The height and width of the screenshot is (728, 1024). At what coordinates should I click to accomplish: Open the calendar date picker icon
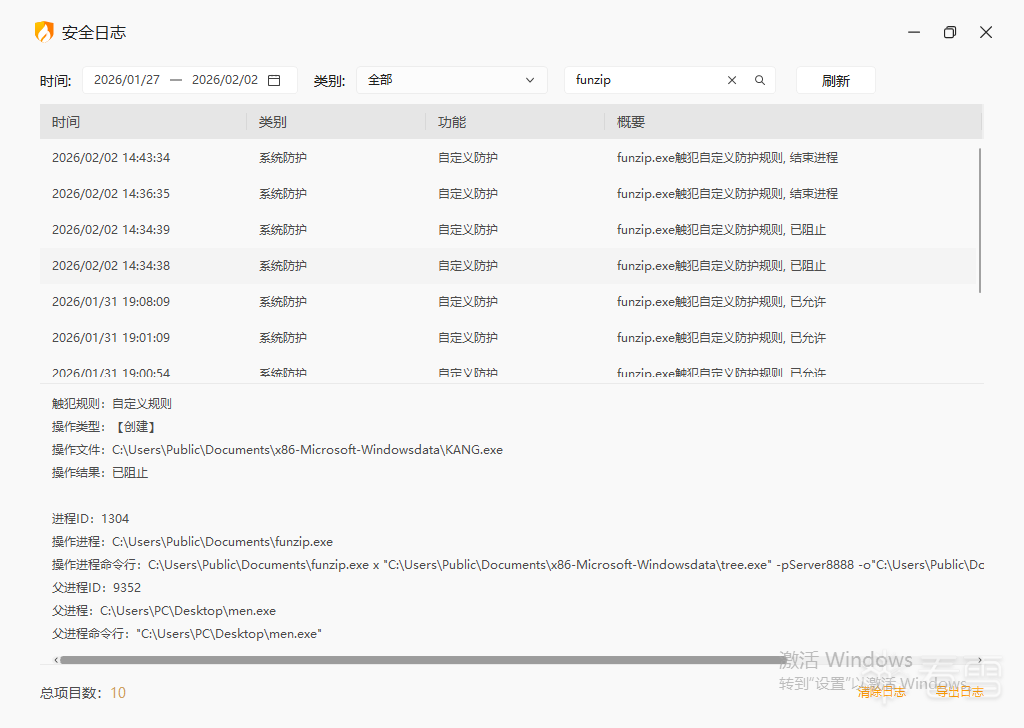click(274, 80)
